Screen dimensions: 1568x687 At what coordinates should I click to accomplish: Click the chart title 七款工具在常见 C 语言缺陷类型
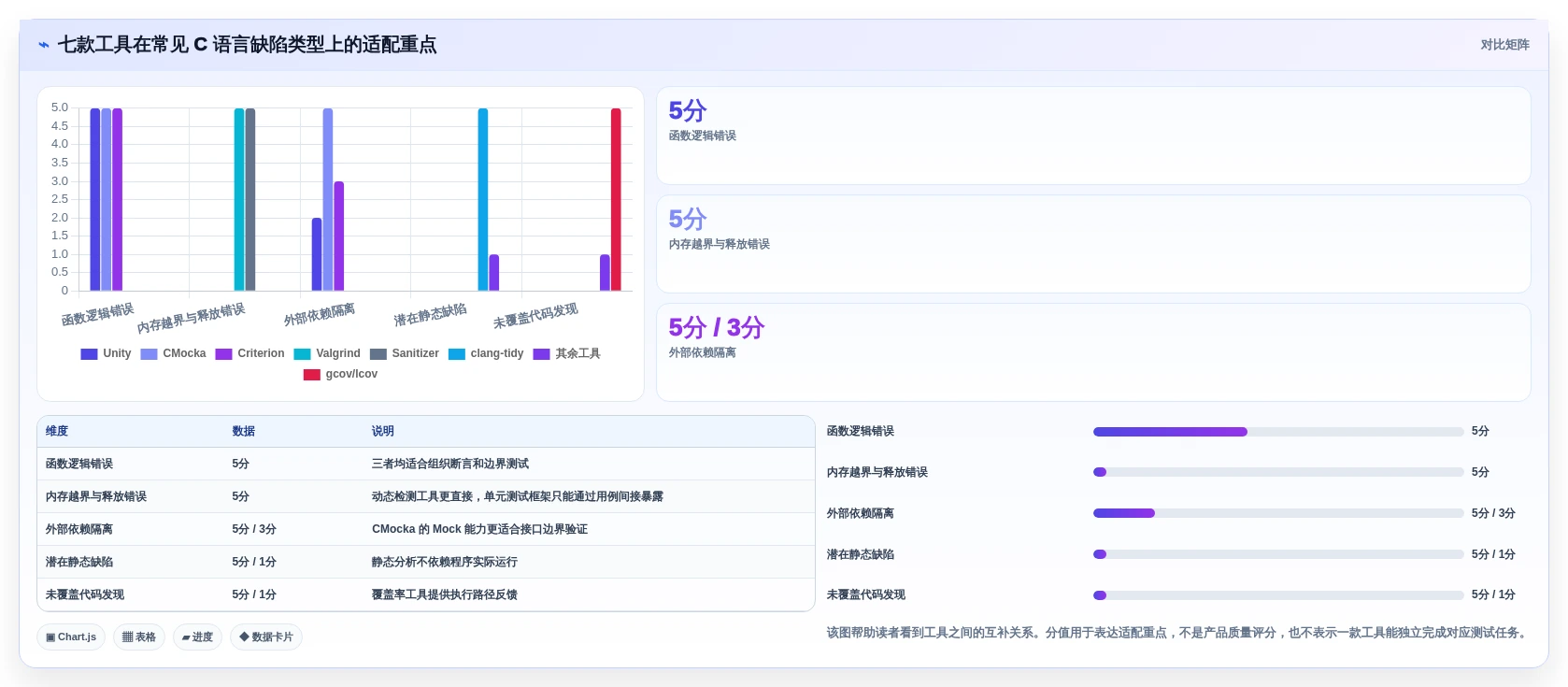247,45
